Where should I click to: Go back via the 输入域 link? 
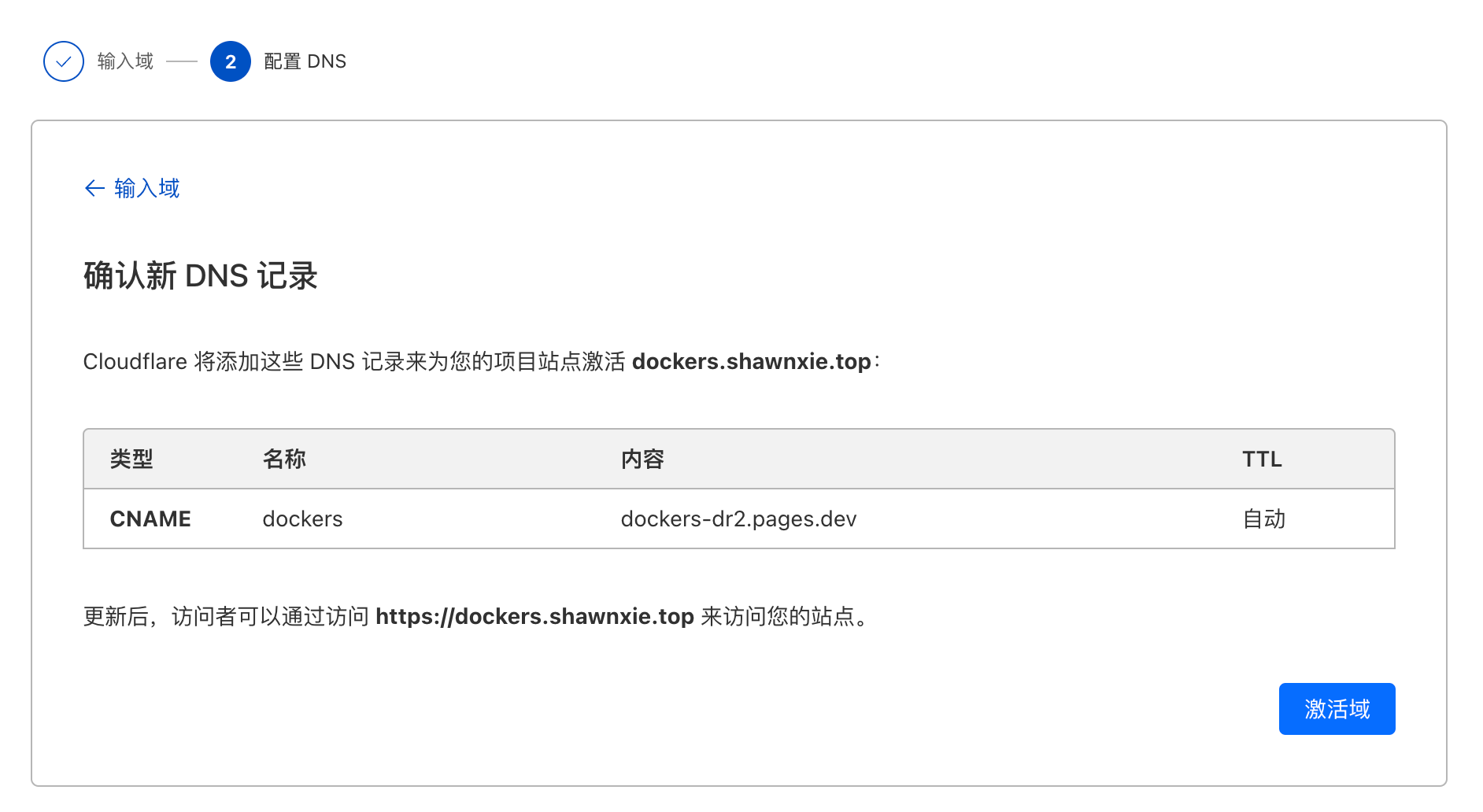click(x=132, y=188)
